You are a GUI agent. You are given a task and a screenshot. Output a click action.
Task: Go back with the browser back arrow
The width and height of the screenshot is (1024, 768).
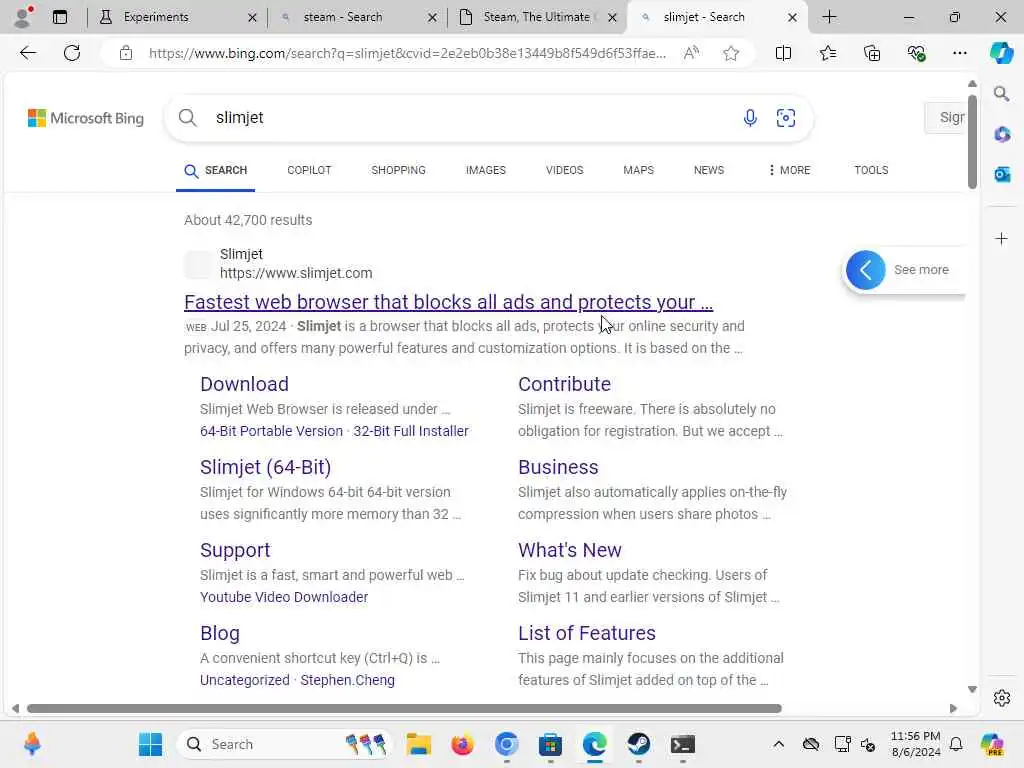point(28,53)
